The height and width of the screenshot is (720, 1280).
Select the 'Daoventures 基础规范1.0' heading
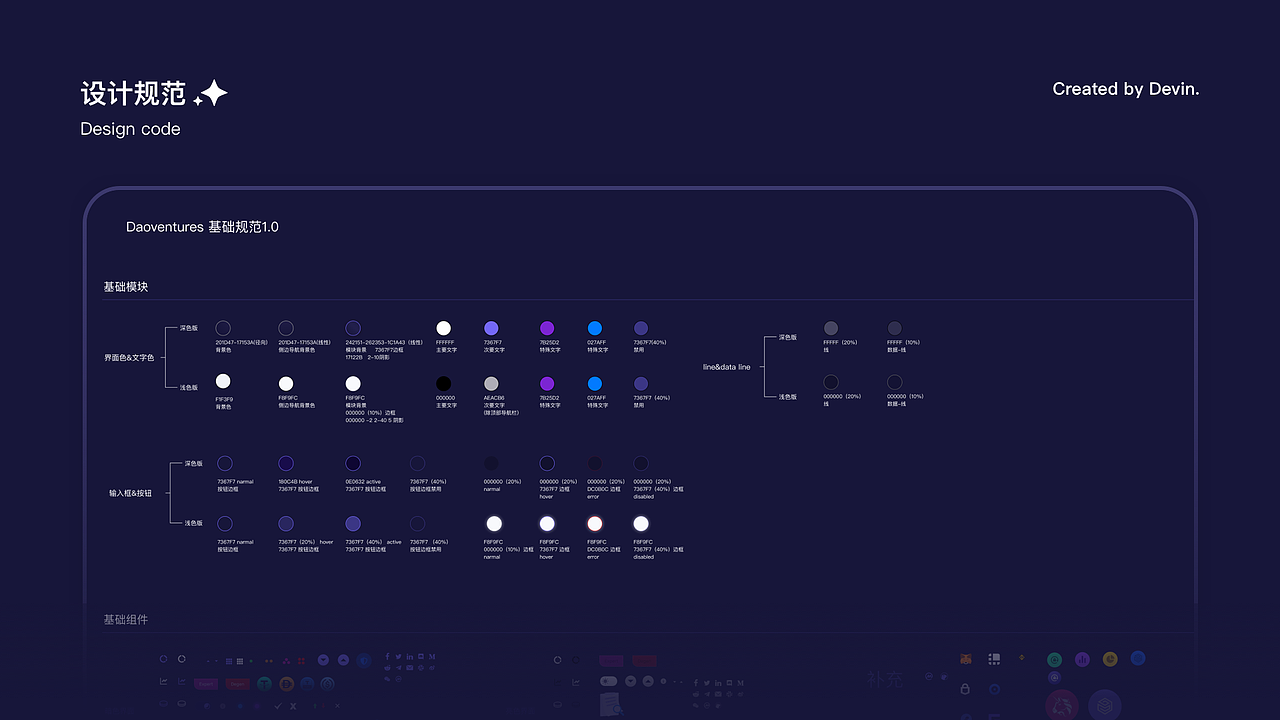pyautogui.click(x=202, y=227)
